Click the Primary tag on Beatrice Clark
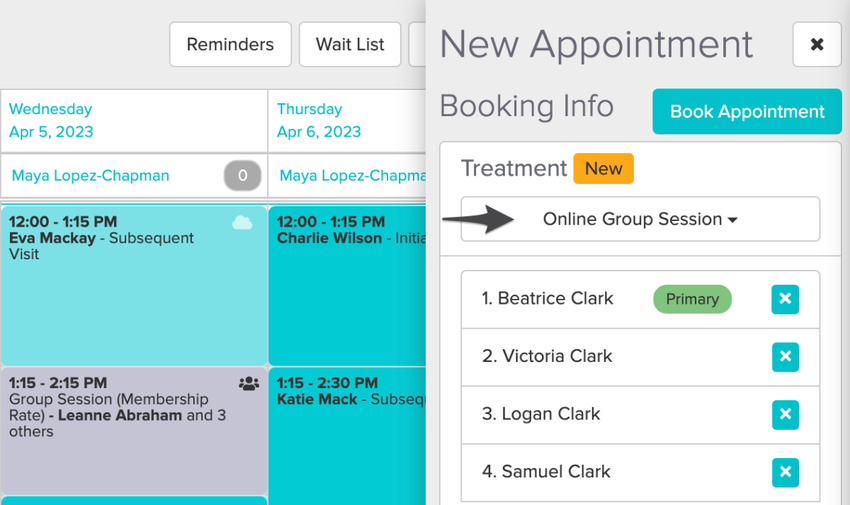 point(692,299)
